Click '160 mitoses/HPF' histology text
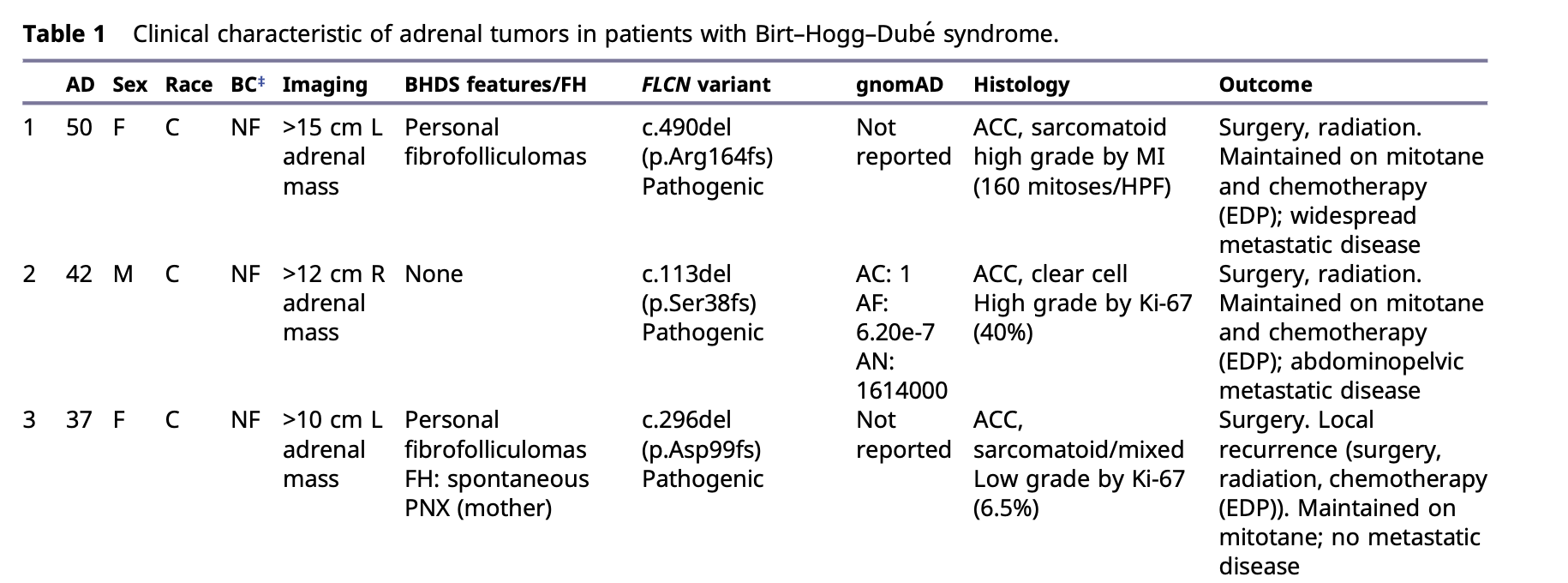 pos(1072,187)
